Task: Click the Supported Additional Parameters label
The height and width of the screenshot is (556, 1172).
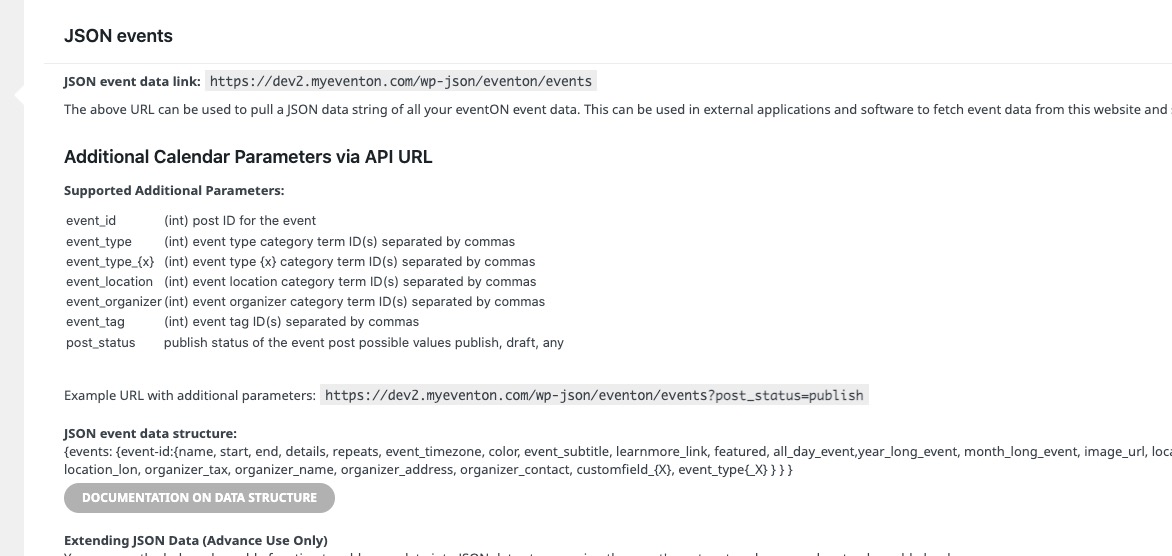Action: tap(174, 191)
